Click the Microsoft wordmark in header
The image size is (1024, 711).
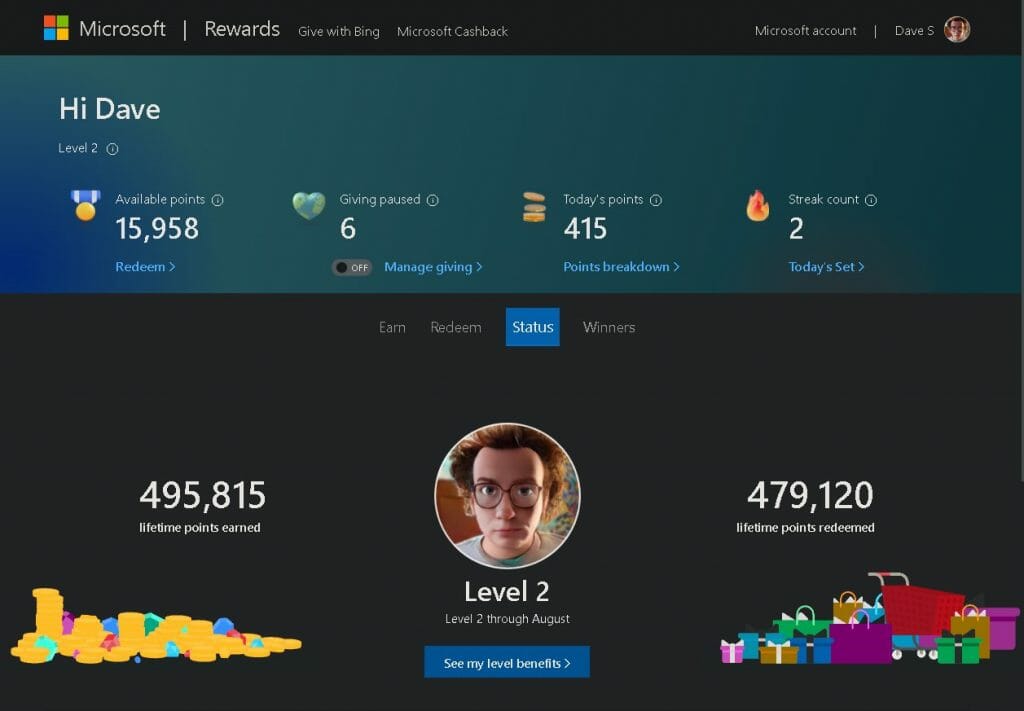coord(122,29)
